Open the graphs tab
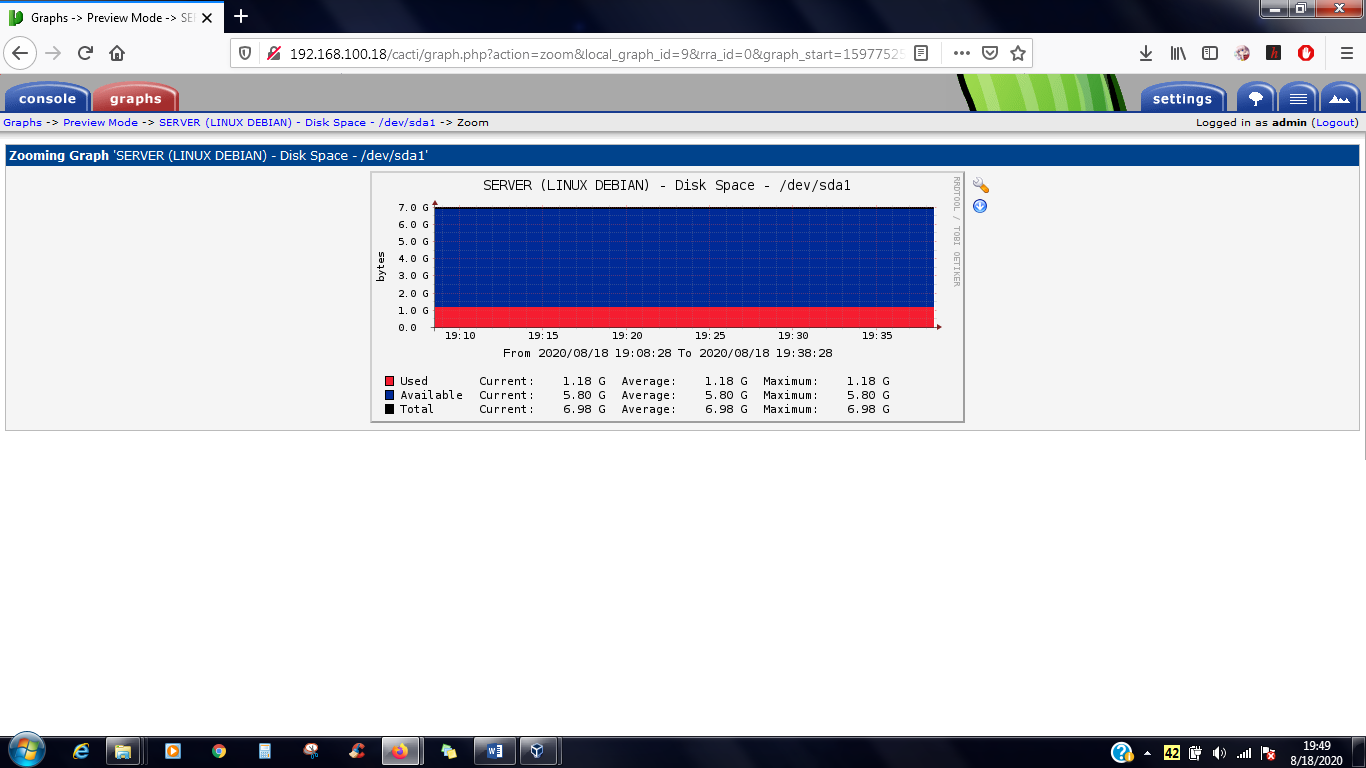This screenshot has height=768, width=1366. [x=135, y=98]
